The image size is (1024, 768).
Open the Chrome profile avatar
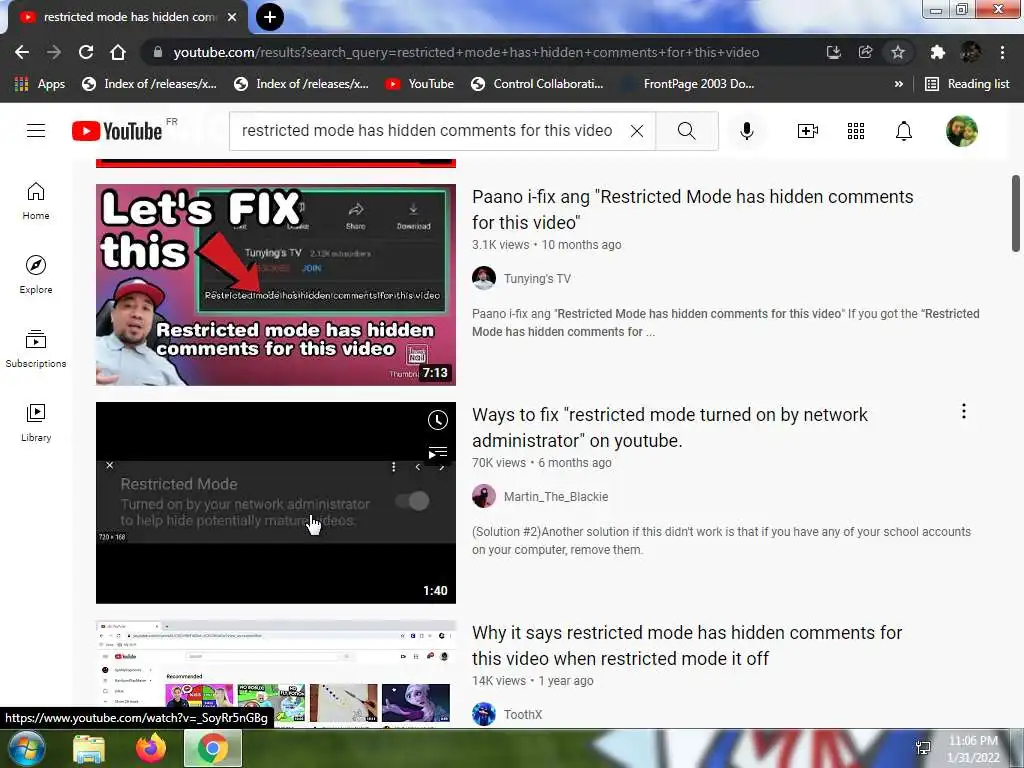pos(970,52)
